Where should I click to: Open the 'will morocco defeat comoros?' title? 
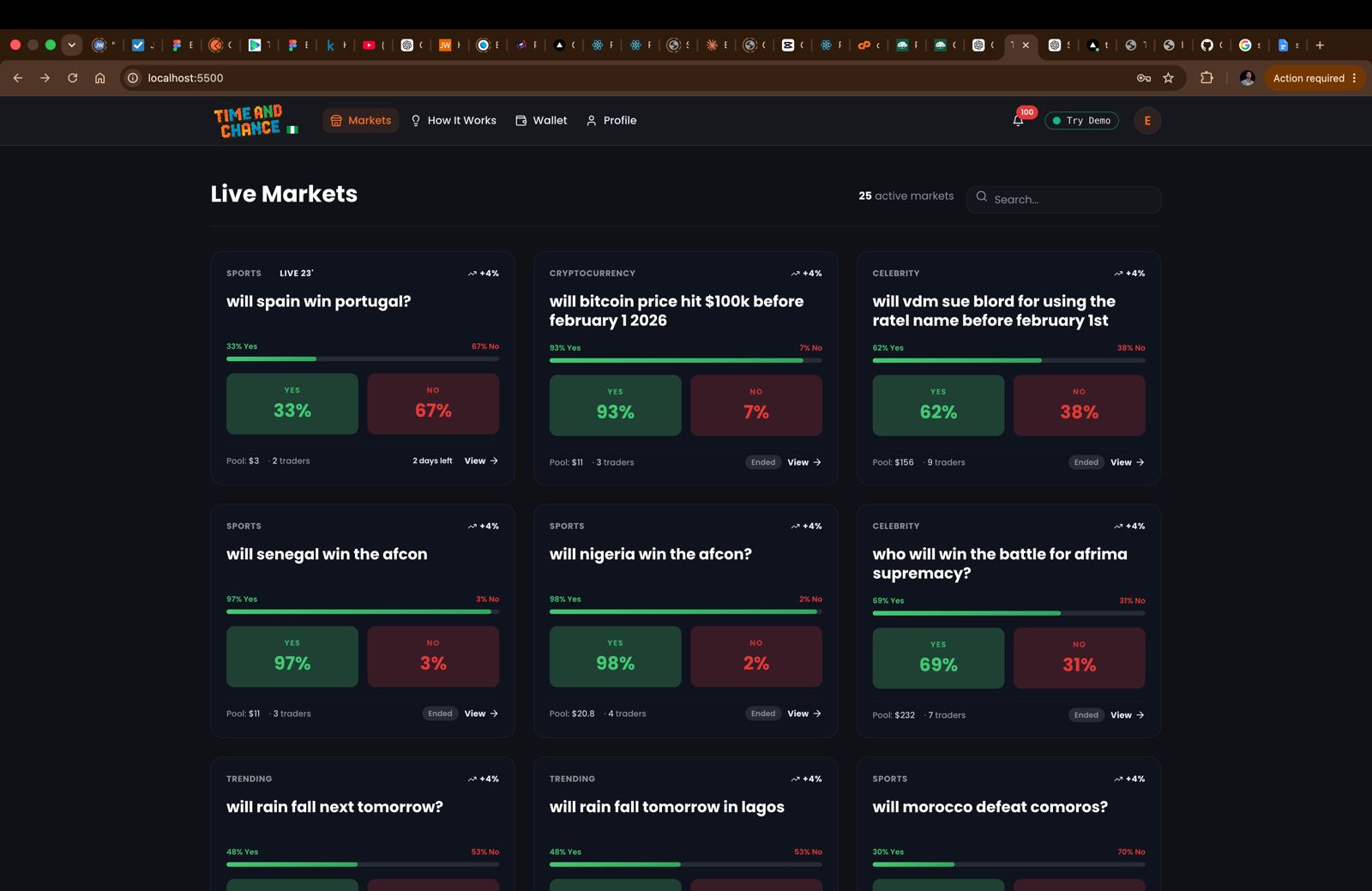tap(990, 807)
